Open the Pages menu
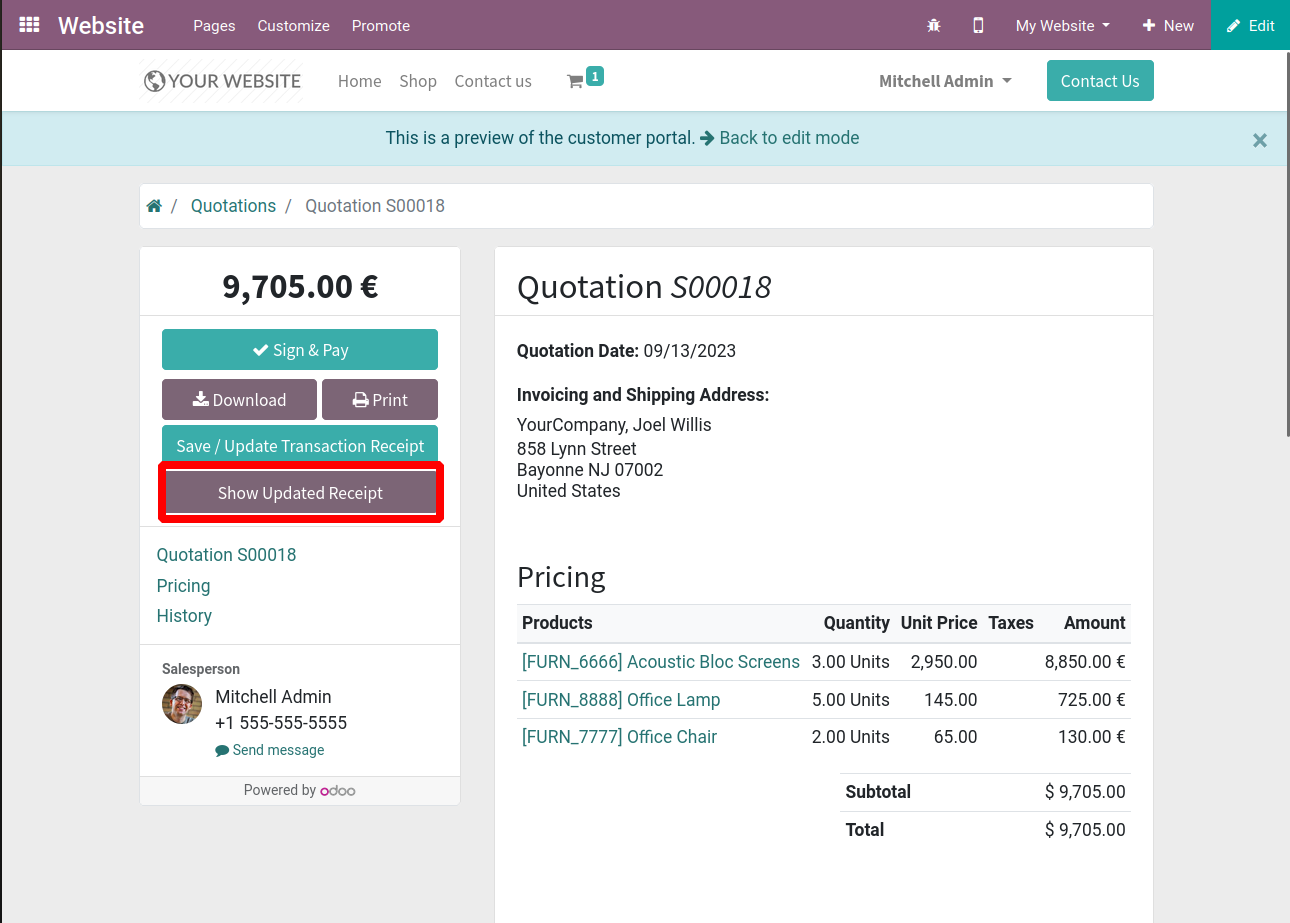 pyautogui.click(x=214, y=25)
